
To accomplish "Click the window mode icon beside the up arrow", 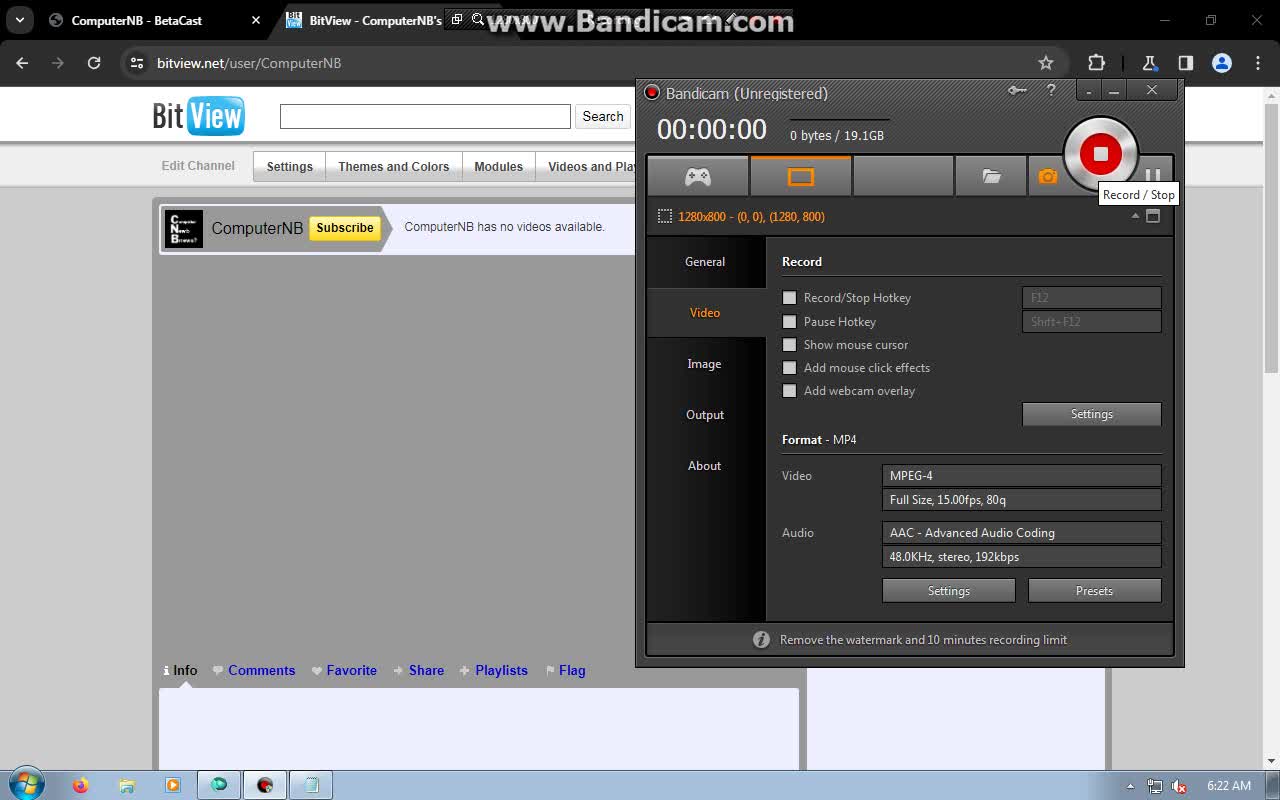I will [1153, 216].
